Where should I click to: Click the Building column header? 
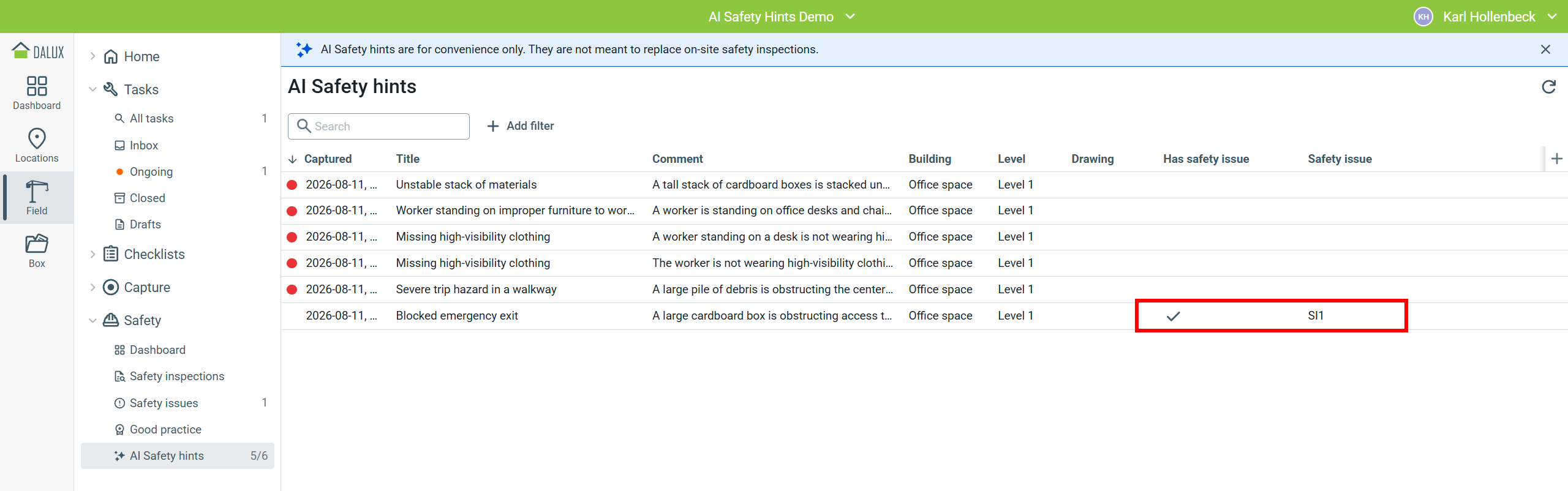click(930, 159)
